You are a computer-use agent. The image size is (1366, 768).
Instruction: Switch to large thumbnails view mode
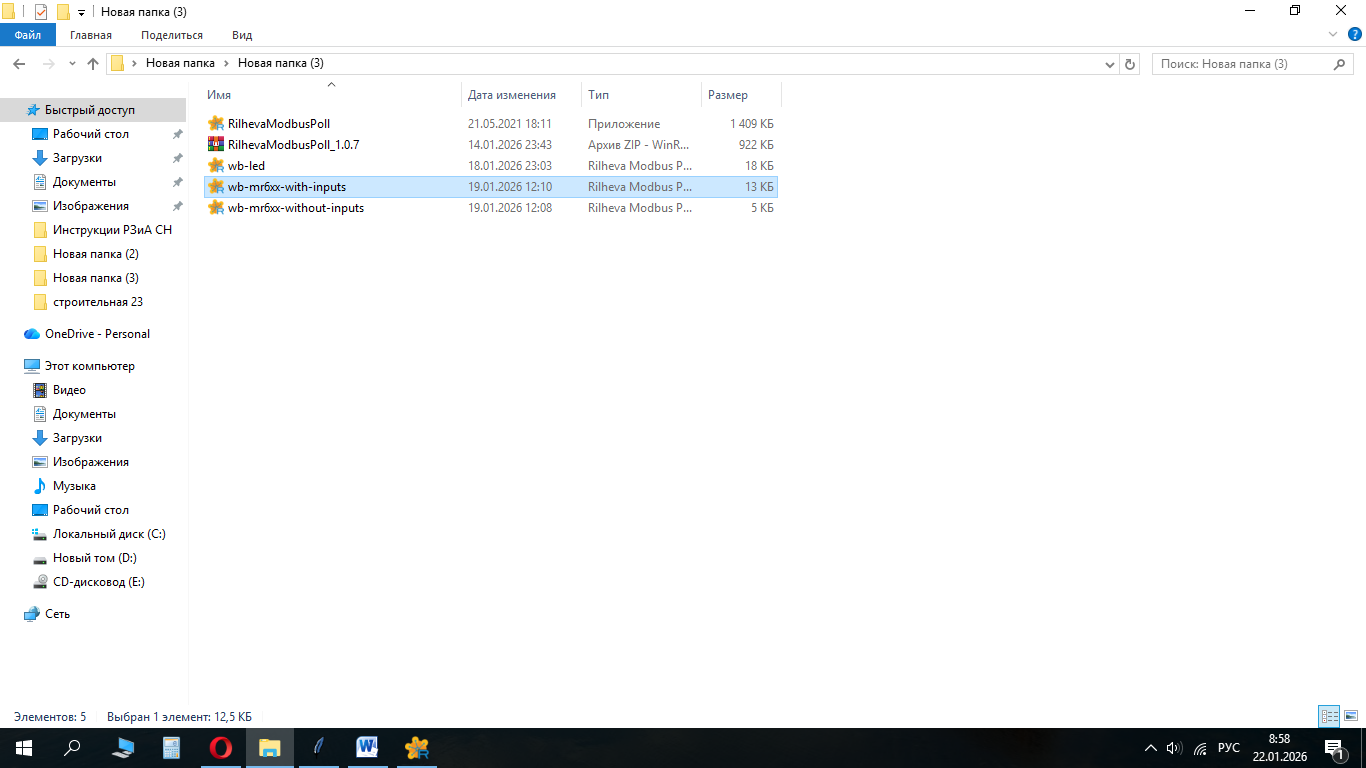(x=1349, y=716)
